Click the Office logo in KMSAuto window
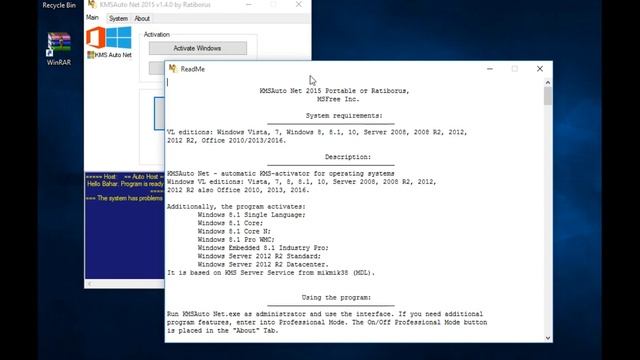The width and height of the screenshot is (640, 360). (x=96, y=38)
